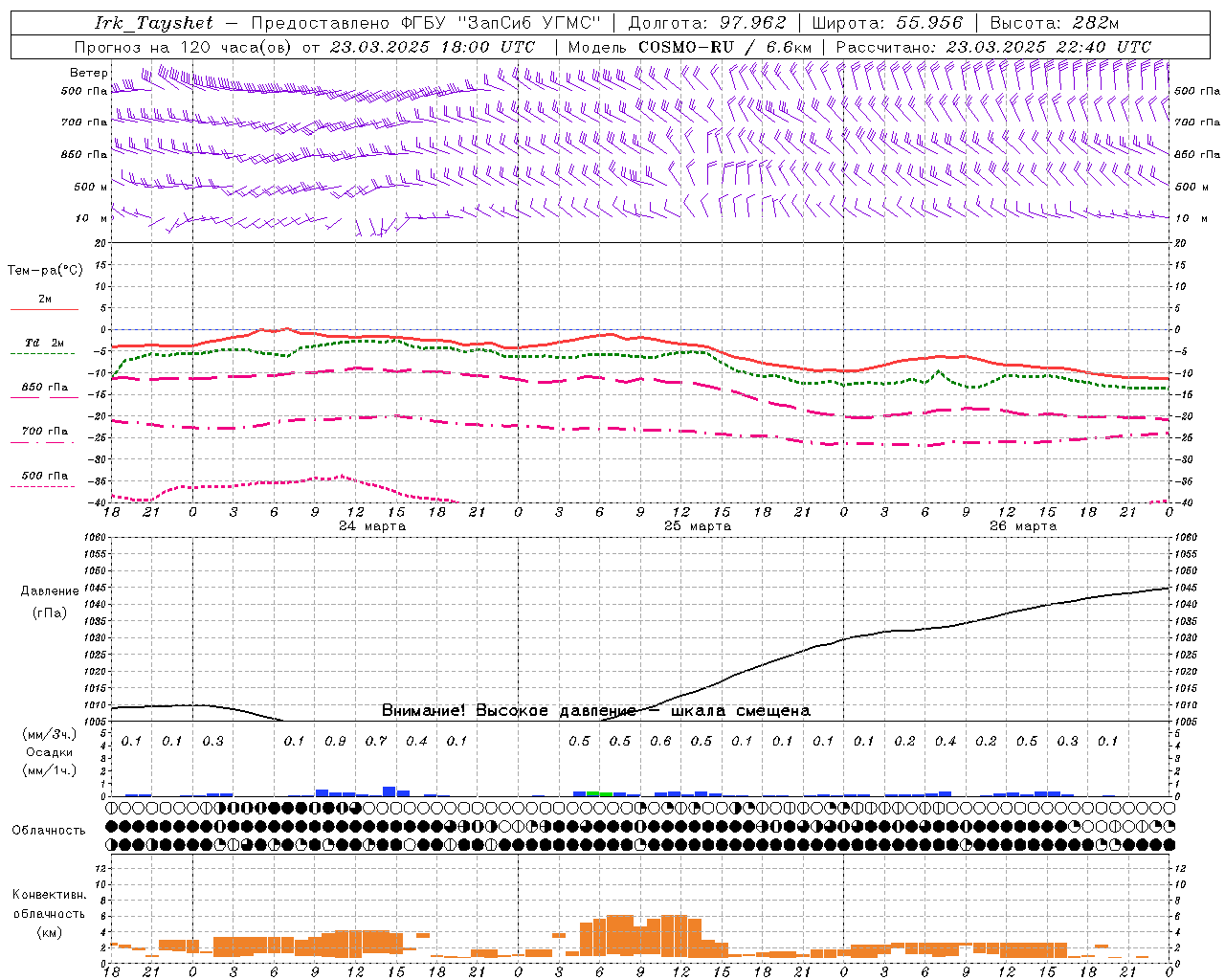This screenshot has width=1225, height=980.
Task: Click the 0.7 precipitation value
Action: pyautogui.click(x=376, y=742)
